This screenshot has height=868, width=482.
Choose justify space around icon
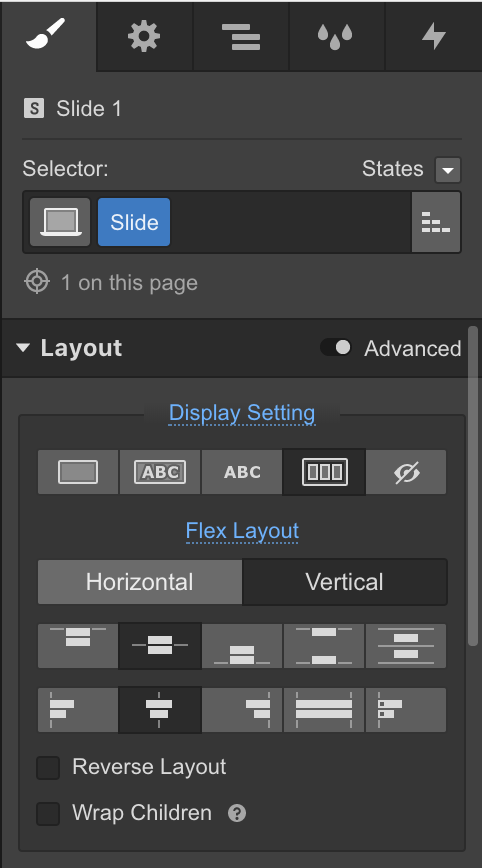(406, 645)
